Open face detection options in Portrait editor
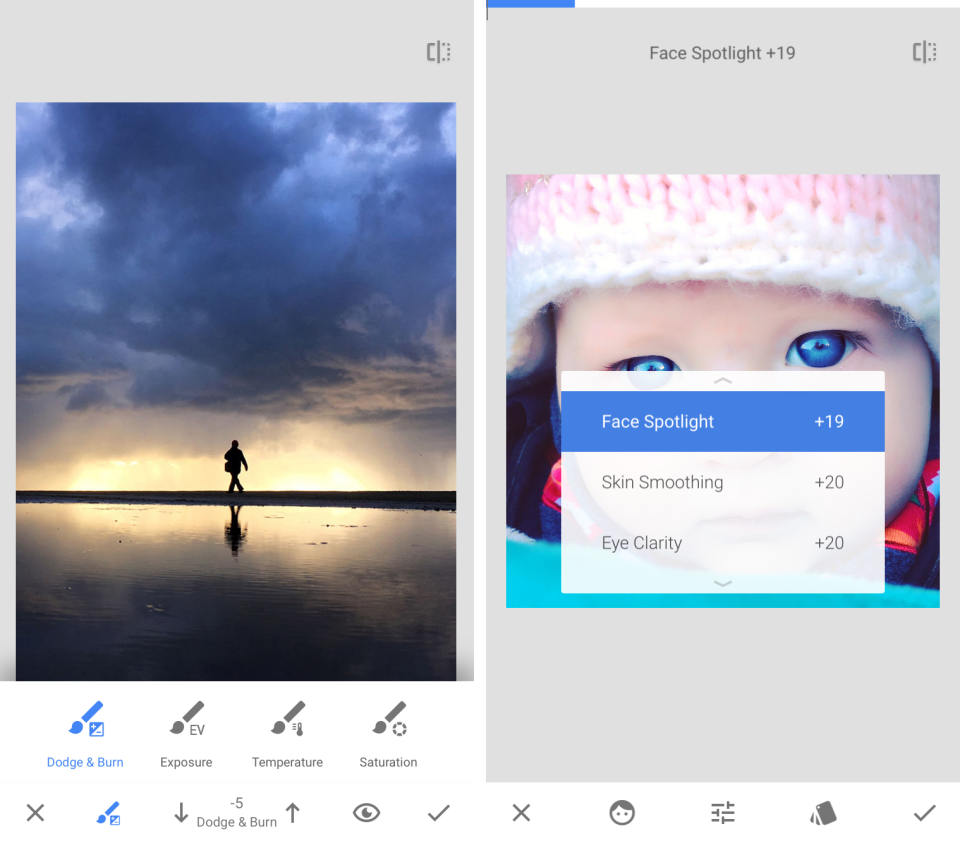 621,813
